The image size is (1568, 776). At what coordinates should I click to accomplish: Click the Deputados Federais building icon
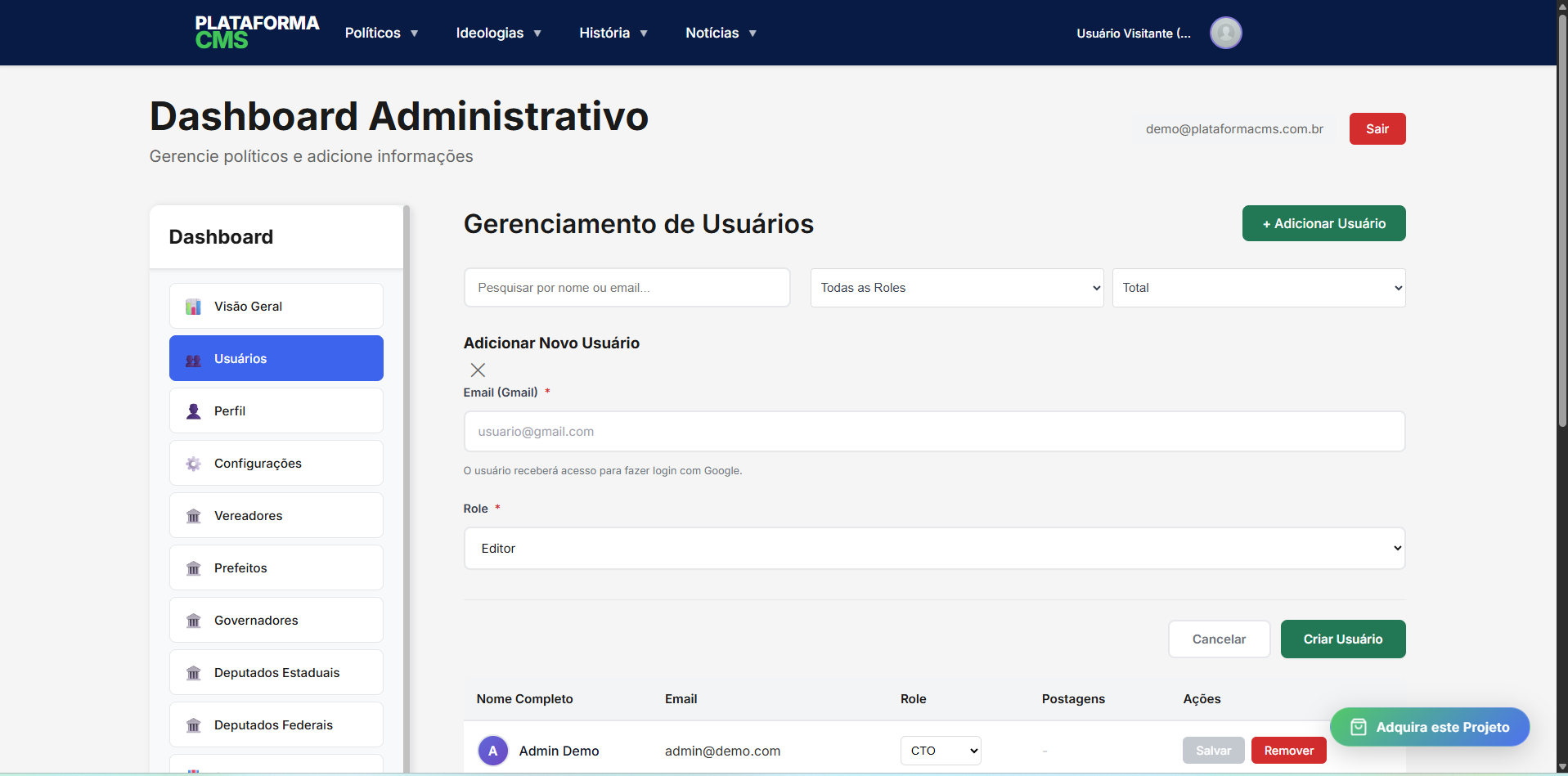click(x=193, y=725)
